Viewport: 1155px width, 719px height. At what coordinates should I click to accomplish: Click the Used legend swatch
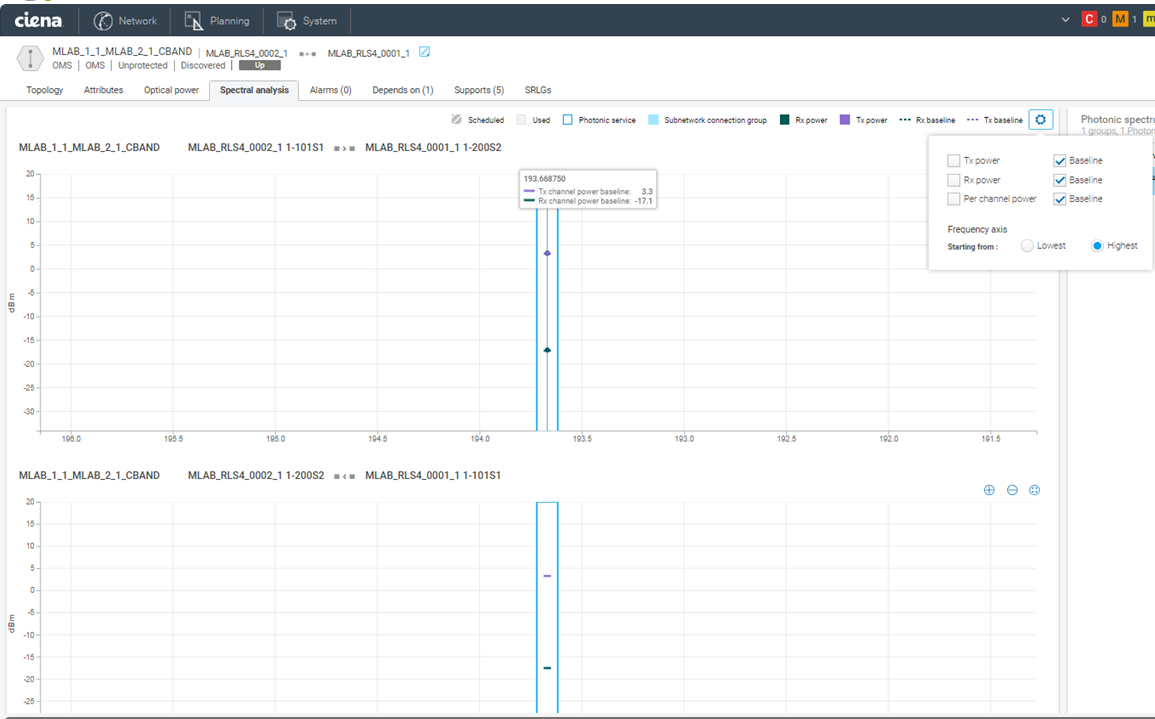tap(522, 119)
